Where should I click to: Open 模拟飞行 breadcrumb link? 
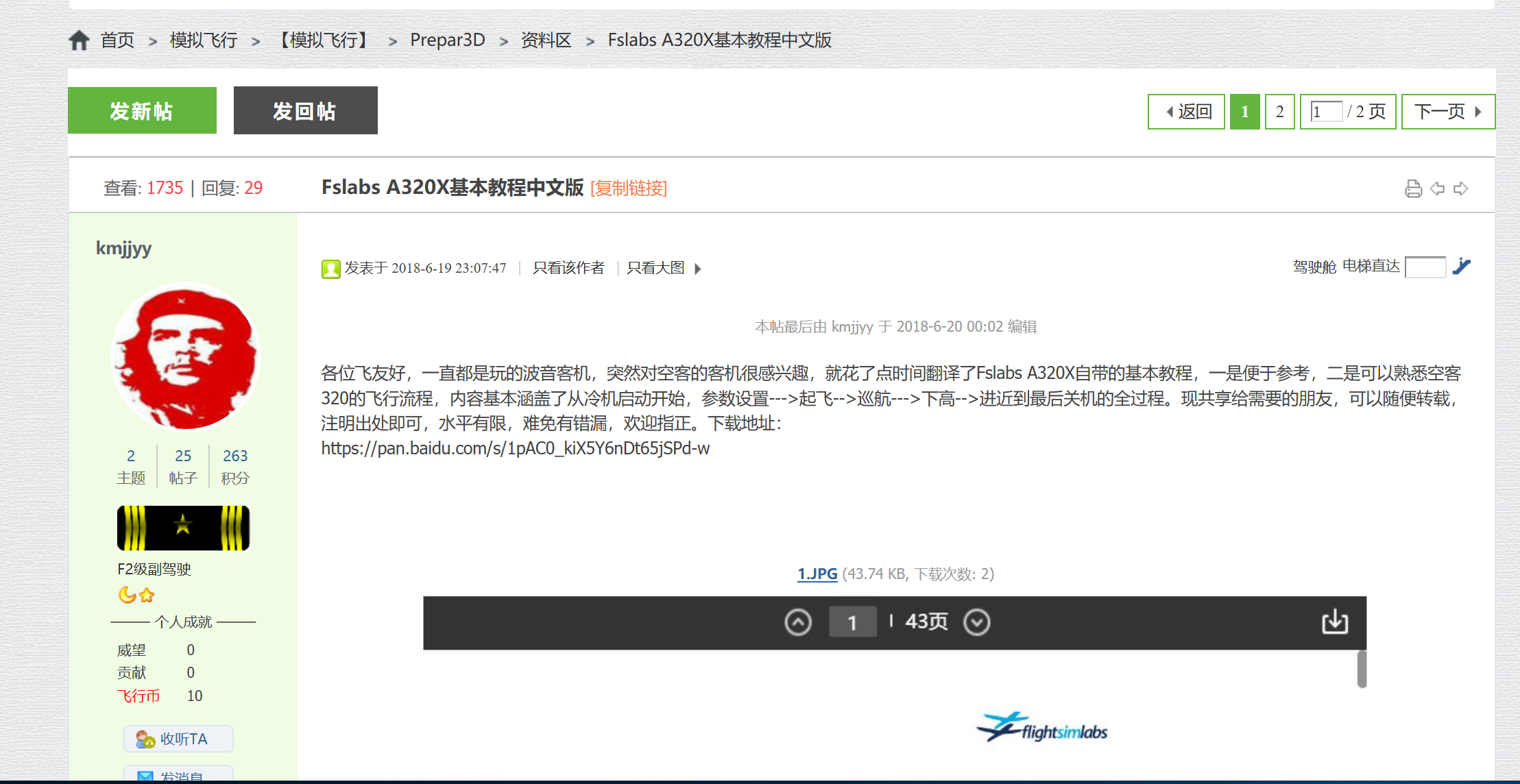[x=204, y=40]
